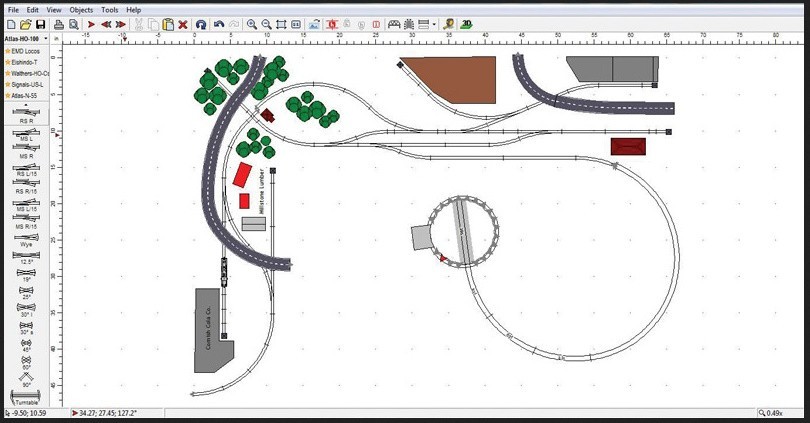The width and height of the screenshot is (810, 423).
Task: Open a layout file with folder icon
Action: pos(25,23)
